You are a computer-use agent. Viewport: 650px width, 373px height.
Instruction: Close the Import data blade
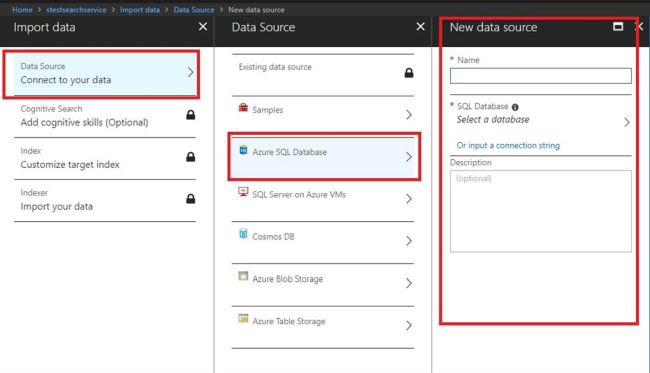203,27
